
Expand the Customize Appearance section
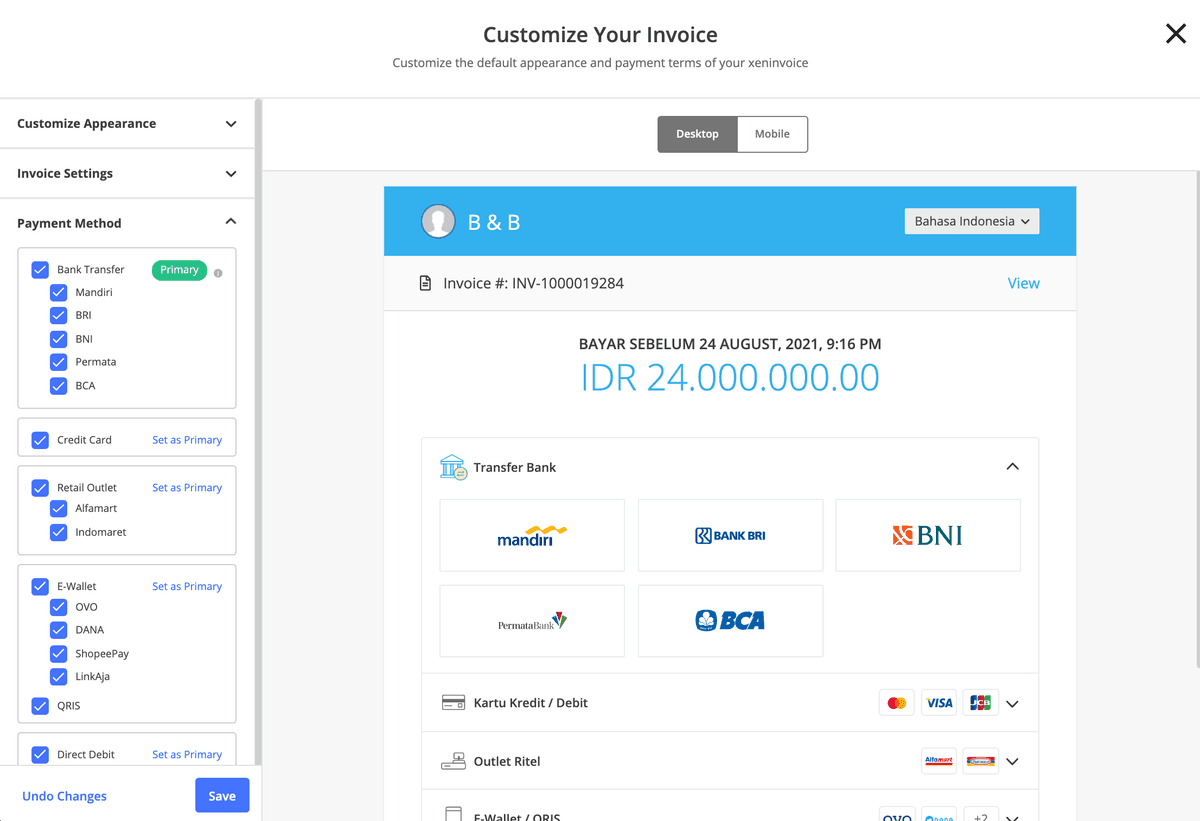[x=127, y=124]
